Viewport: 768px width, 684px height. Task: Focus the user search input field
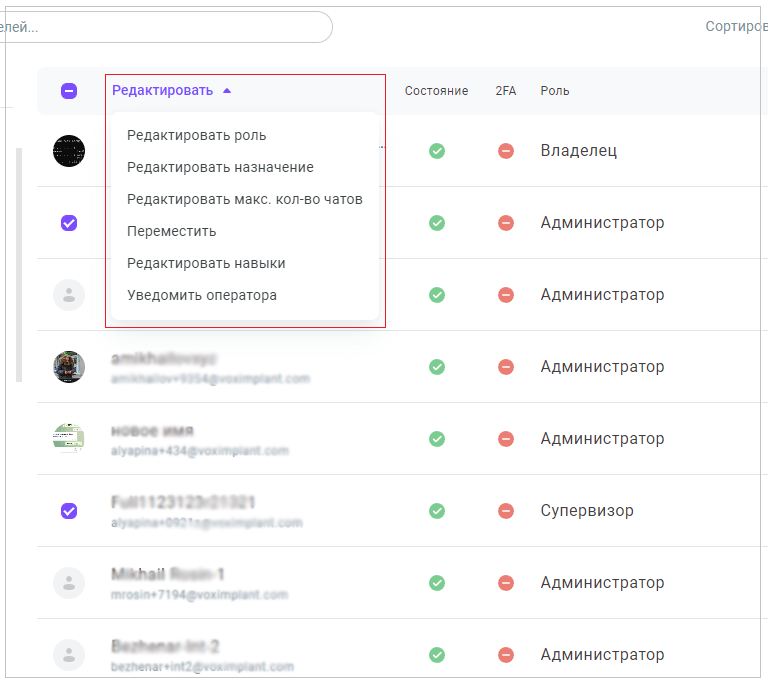pyautogui.click(x=167, y=27)
